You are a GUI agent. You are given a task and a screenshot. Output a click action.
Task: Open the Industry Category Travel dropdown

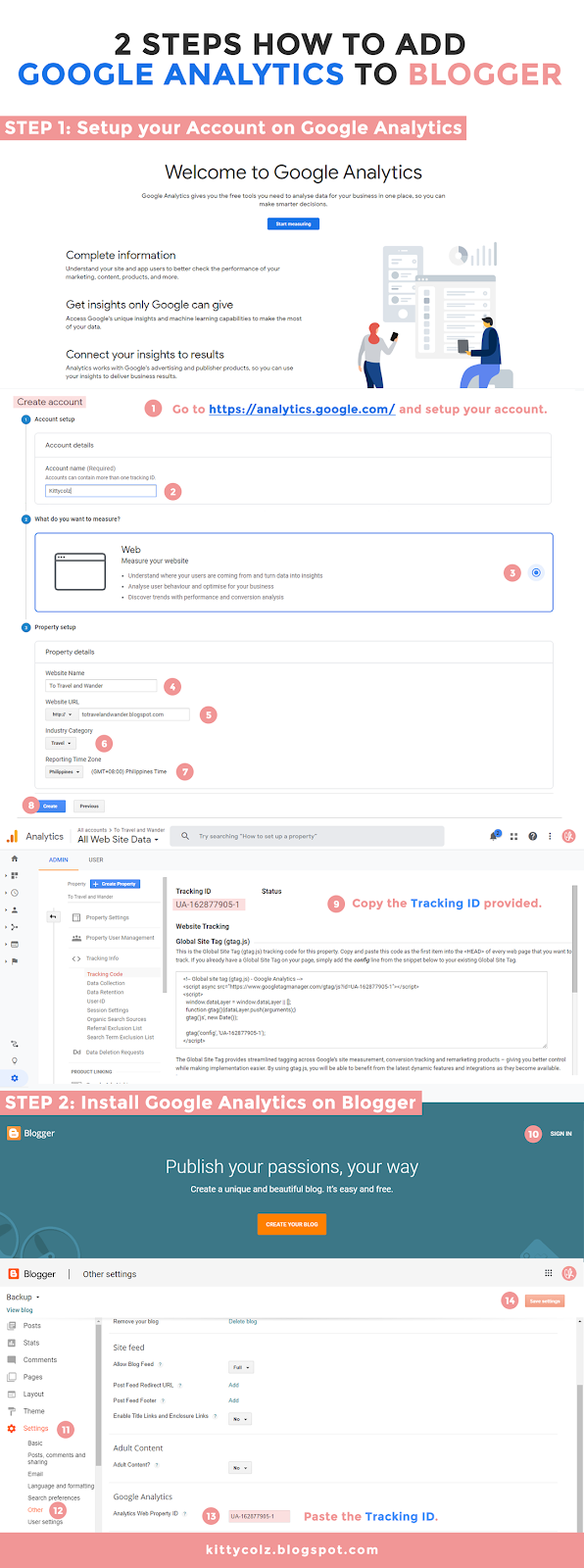click(x=60, y=743)
